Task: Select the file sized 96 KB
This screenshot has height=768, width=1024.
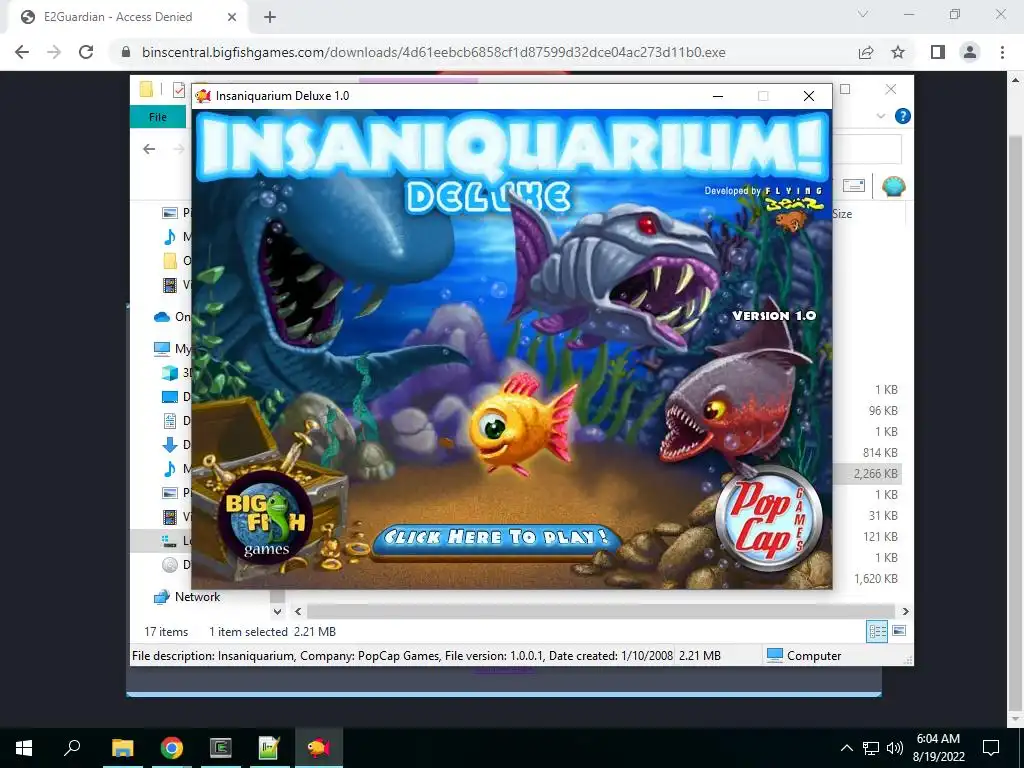Action: (x=868, y=411)
